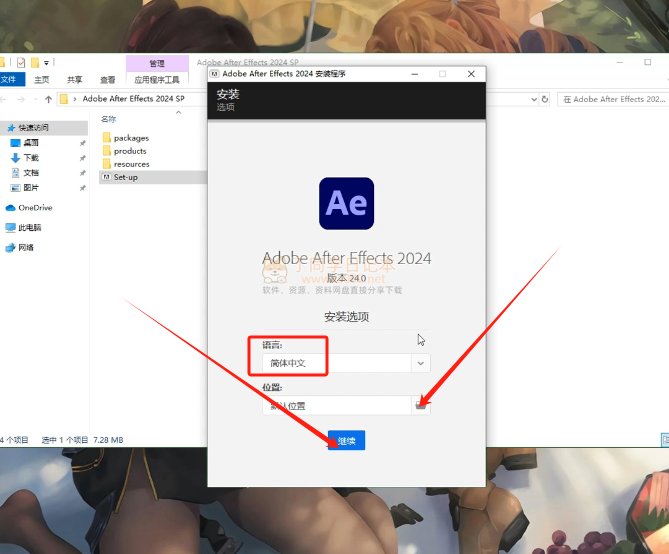This screenshot has height=554, width=669.
Task: Click the details view toggle in status bar
Action: (665, 440)
